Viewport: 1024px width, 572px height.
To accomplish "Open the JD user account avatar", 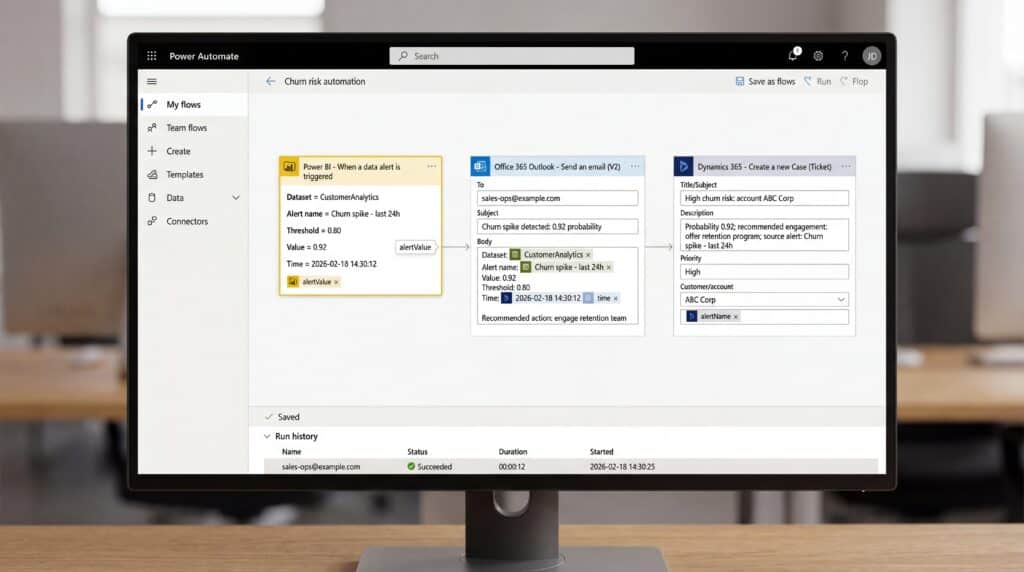I will point(871,56).
